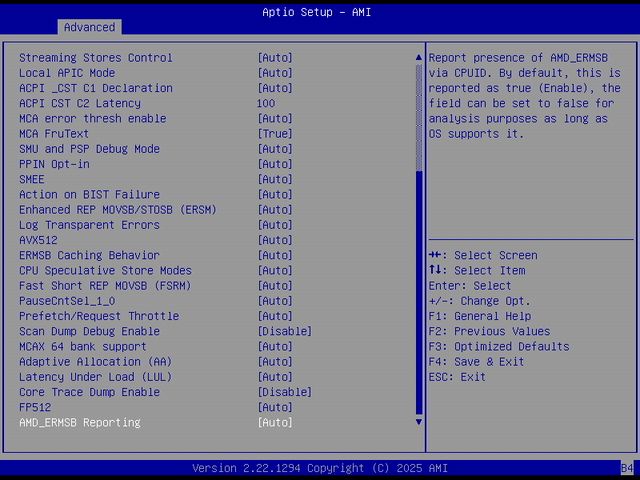The width and height of the screenshot is (640, 480).
Task: Open PPIN Opt-in [Auto] value
Action: [275, 164]
